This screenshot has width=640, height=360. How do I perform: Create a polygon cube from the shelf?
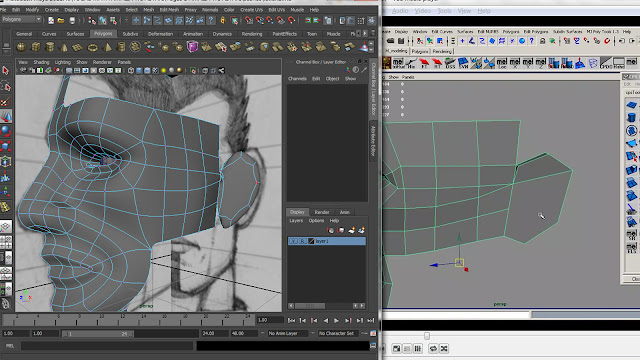(36, 47)
